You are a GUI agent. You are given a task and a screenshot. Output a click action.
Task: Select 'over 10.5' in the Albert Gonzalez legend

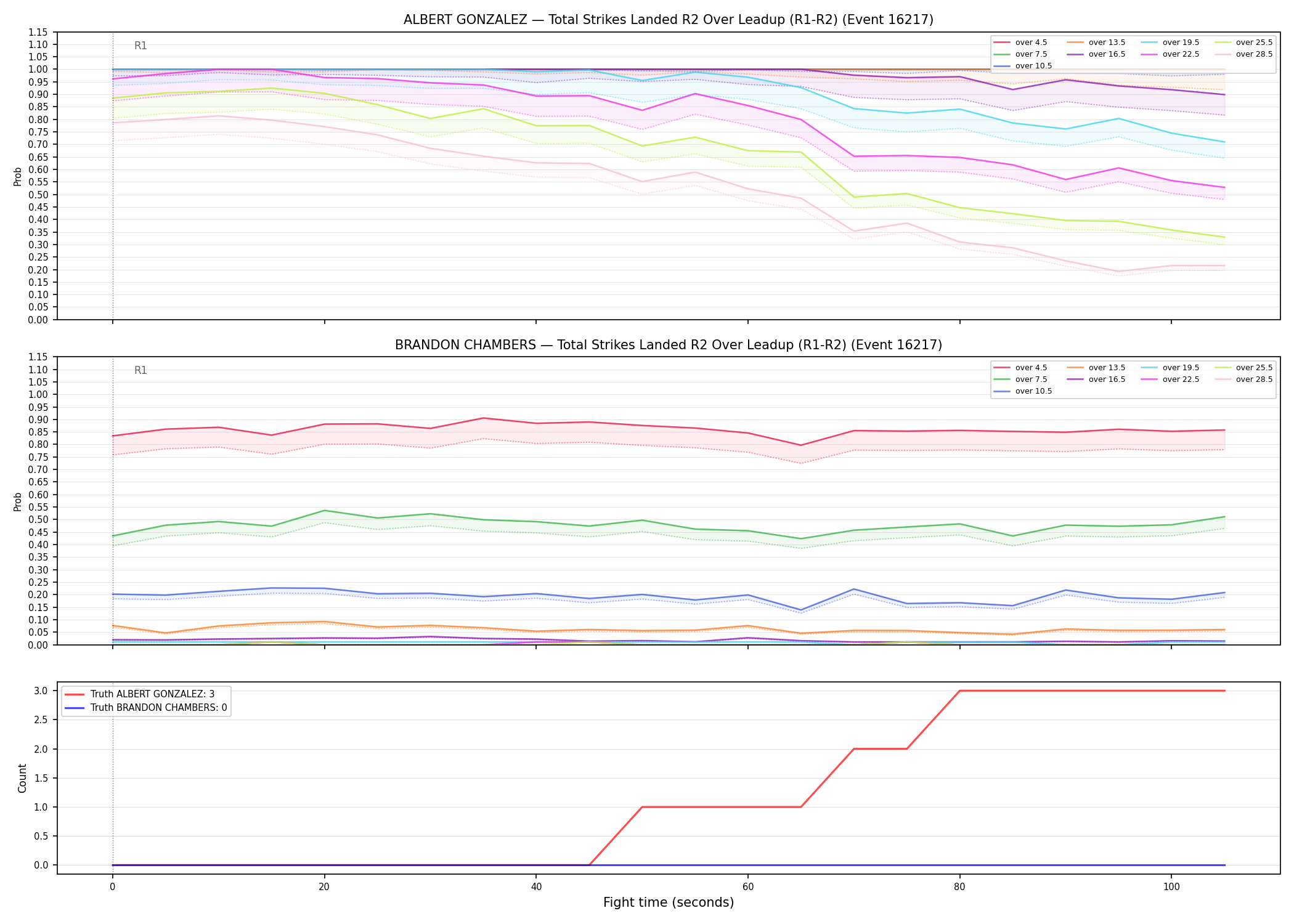coord(1023,66)
